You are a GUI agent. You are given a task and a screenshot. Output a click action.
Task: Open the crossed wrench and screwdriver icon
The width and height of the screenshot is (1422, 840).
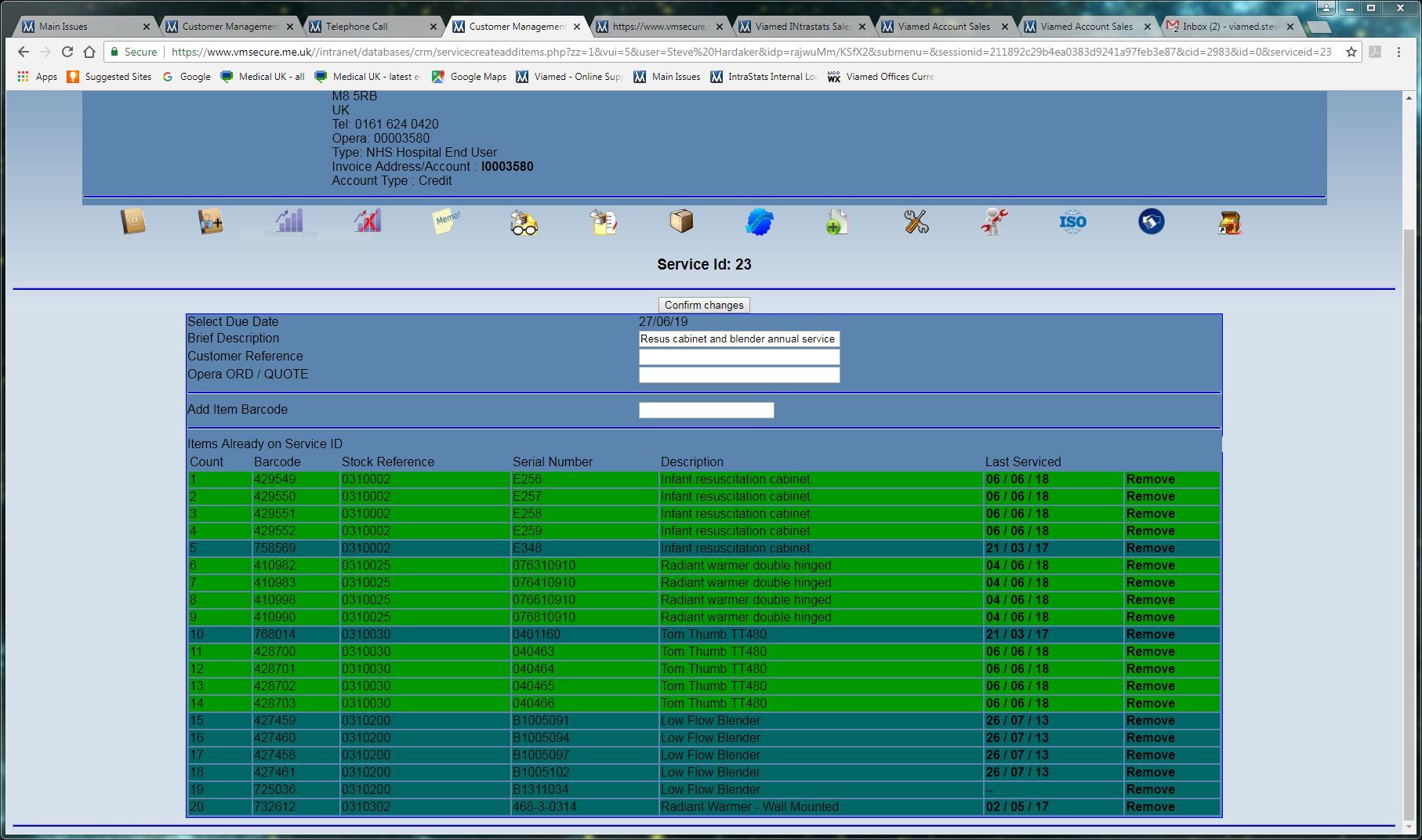[x=916, y=222]
